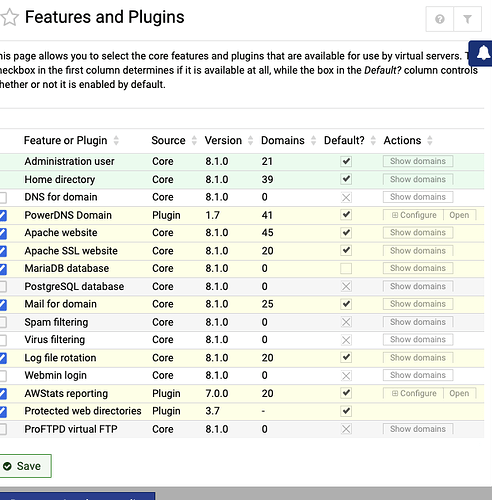Image resolution: width=492 pixels, height=500 pixels.
Task: Sort by Version column arrows
Action: pyautogui.click(x=250, y=140)
